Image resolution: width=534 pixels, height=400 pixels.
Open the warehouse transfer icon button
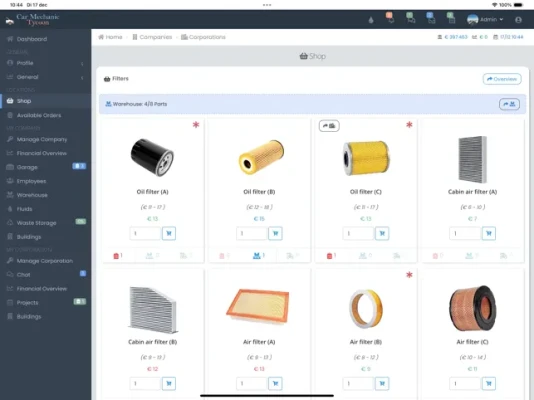[x=509, y=104]
